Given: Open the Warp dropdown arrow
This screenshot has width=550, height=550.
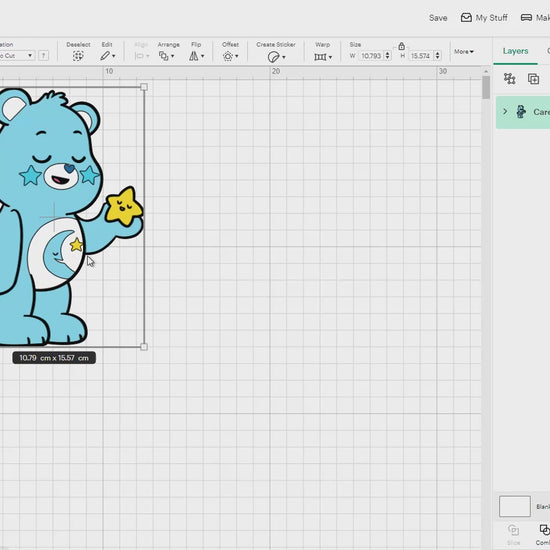Looking at the screenshot, I should tap(330, 57).
